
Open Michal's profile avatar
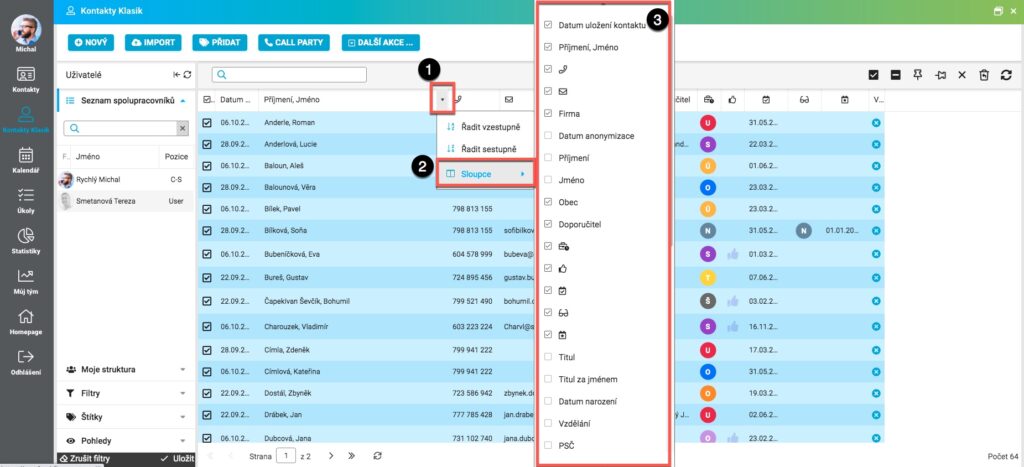26,29
